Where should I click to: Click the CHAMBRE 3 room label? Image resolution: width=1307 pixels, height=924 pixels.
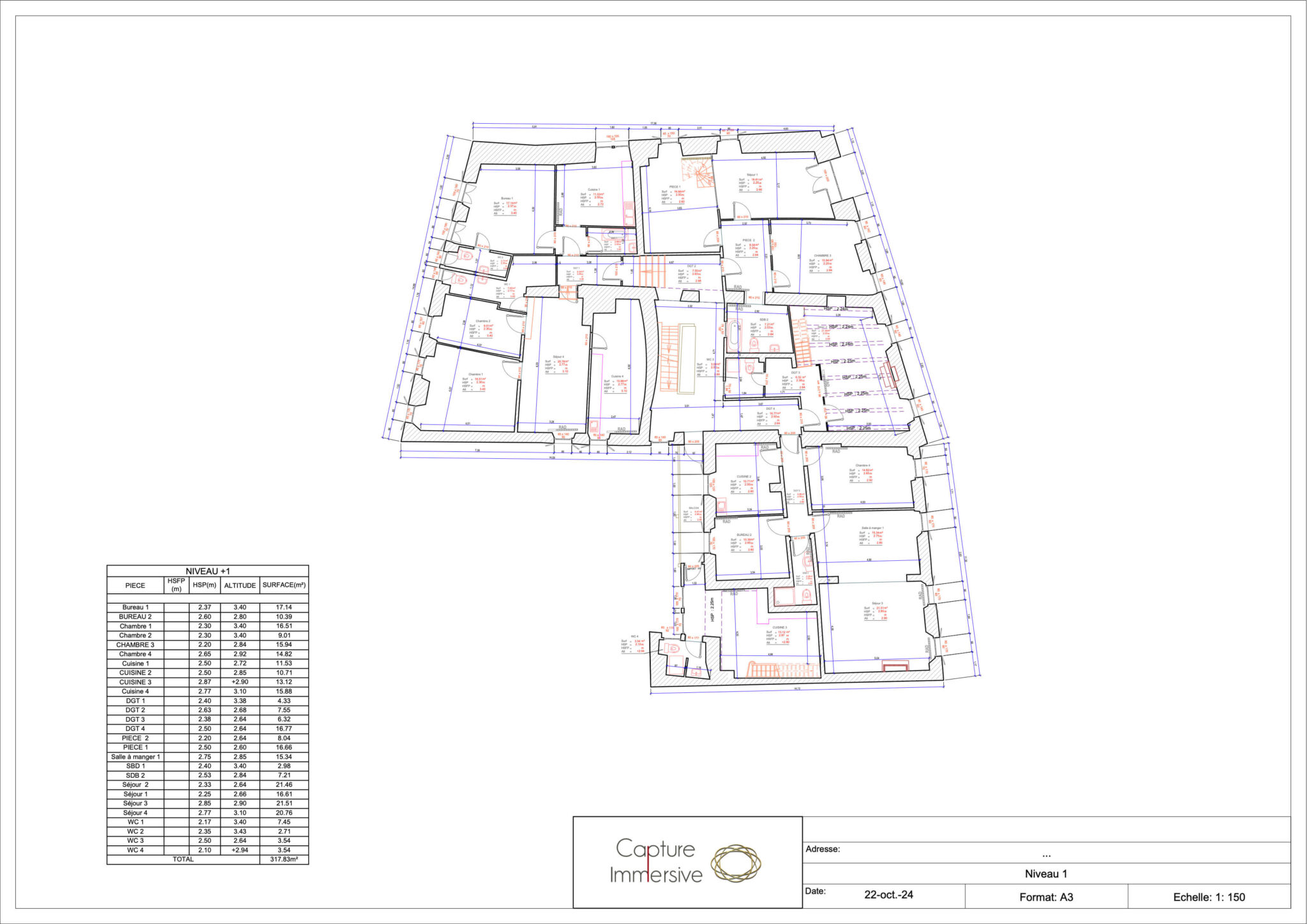[x=822, y=255]
